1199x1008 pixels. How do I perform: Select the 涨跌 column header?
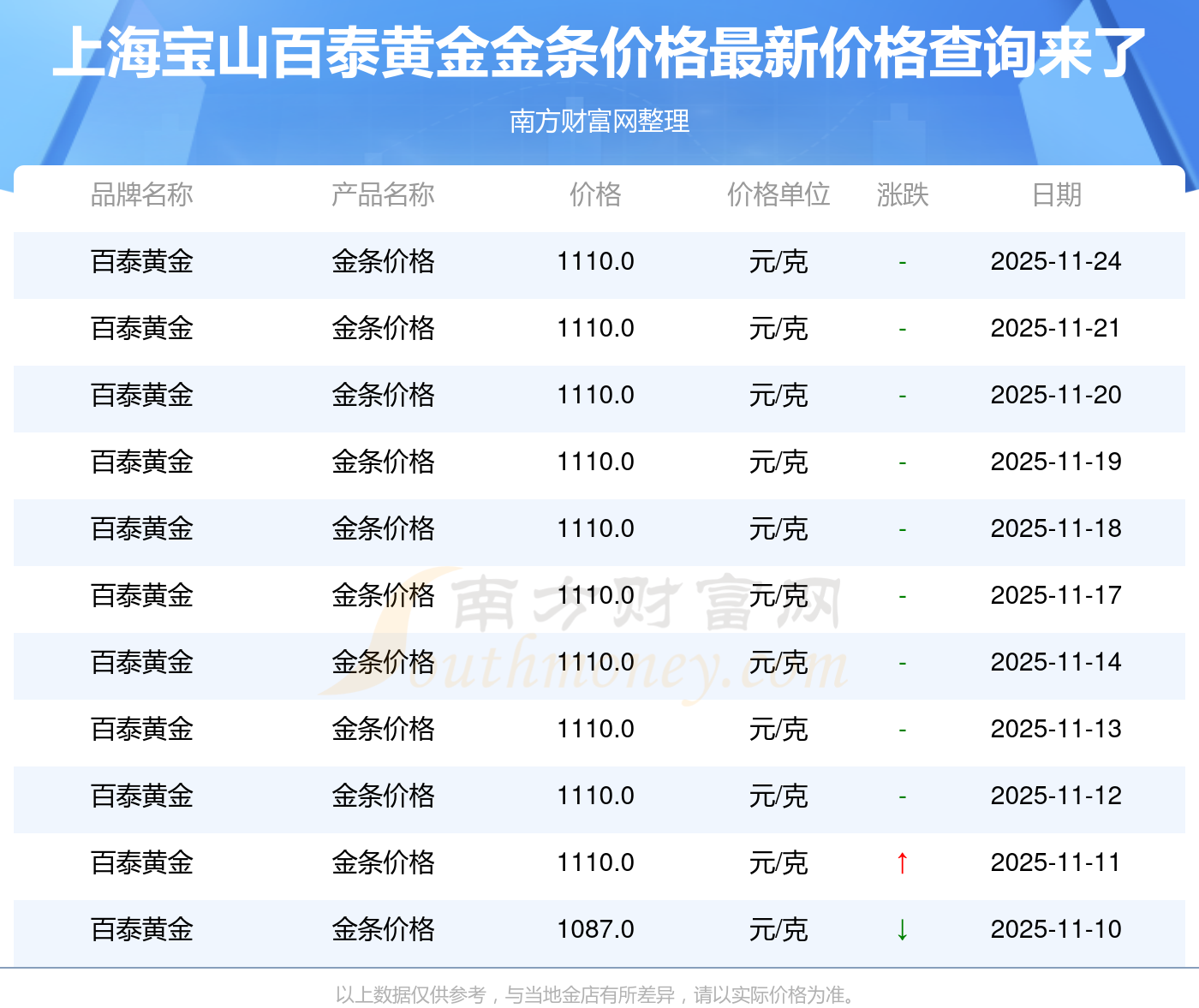(902, 194)
